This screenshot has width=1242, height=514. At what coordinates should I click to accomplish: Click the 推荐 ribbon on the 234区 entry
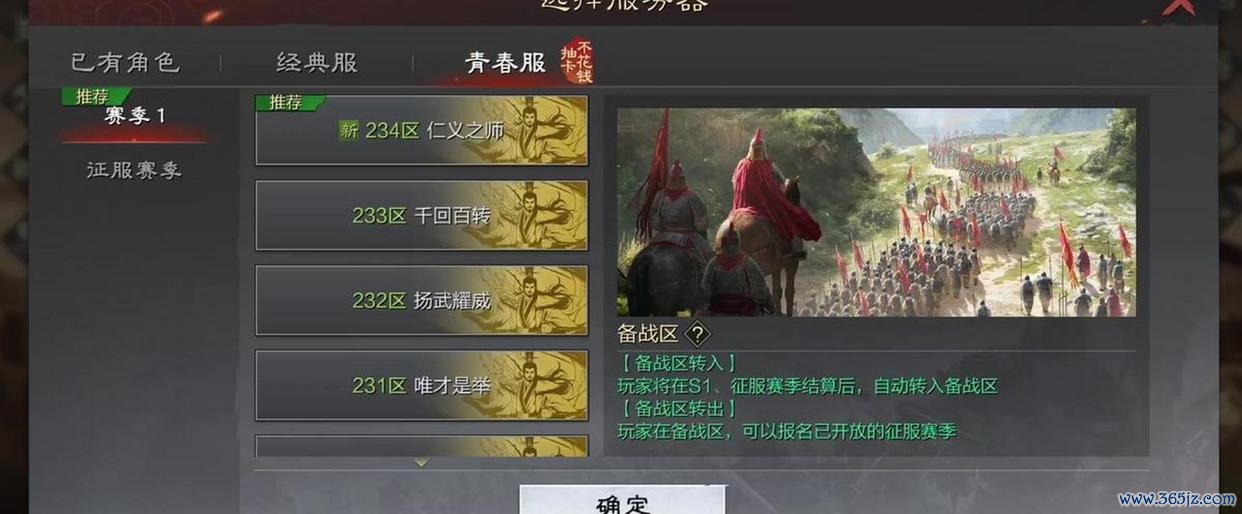pyautogui.click(x=290, y=102)
